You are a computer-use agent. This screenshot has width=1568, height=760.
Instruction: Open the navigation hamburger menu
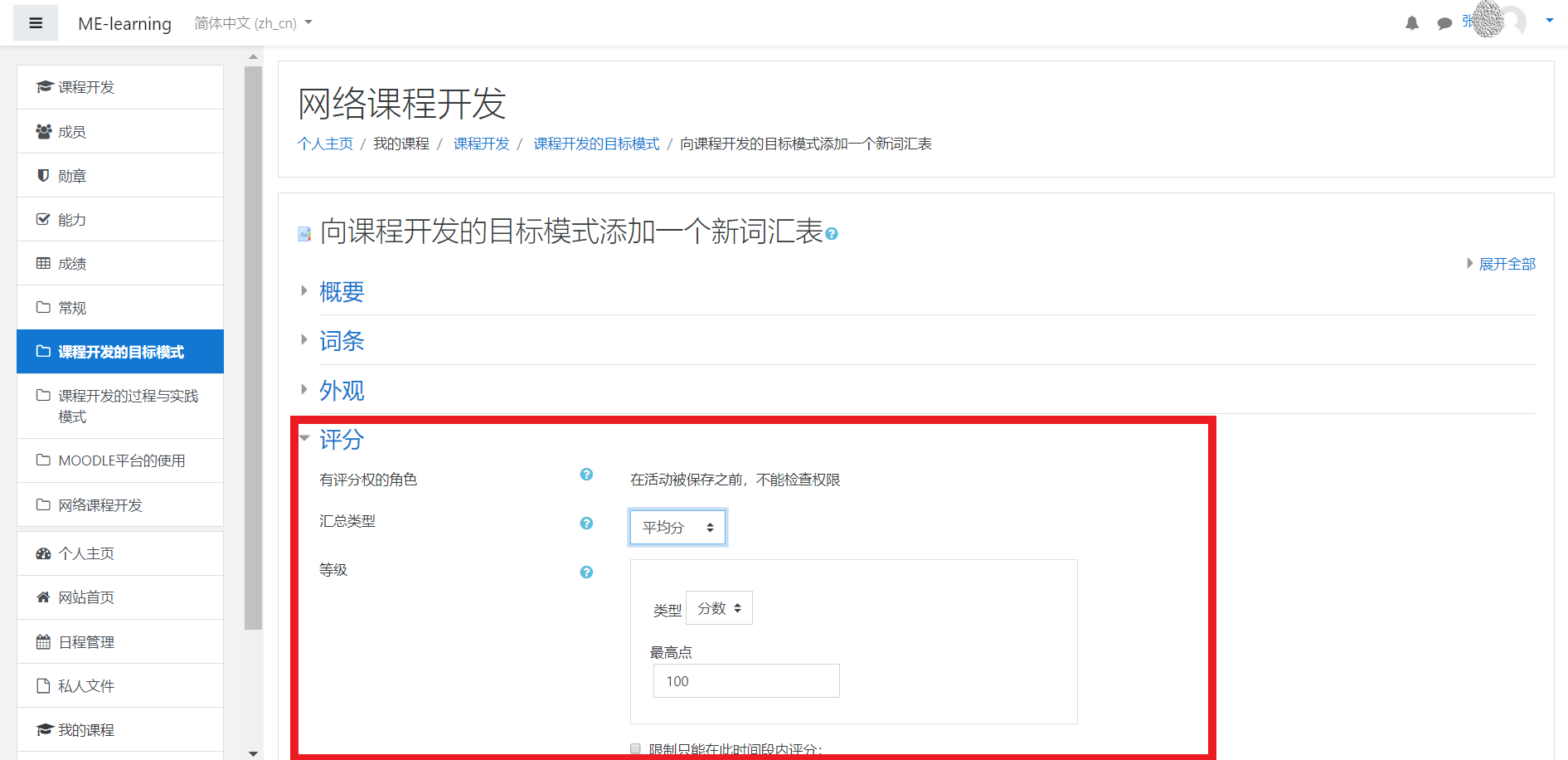click(x=35, y=22)
